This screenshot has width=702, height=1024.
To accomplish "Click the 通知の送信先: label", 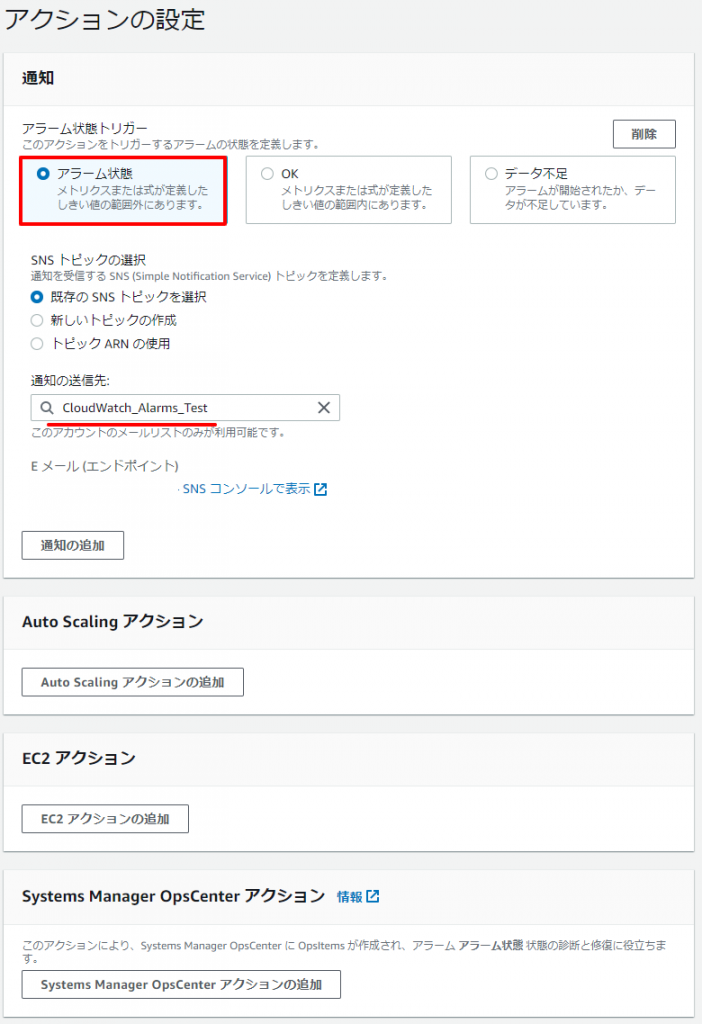I will [x=71, y=380].
